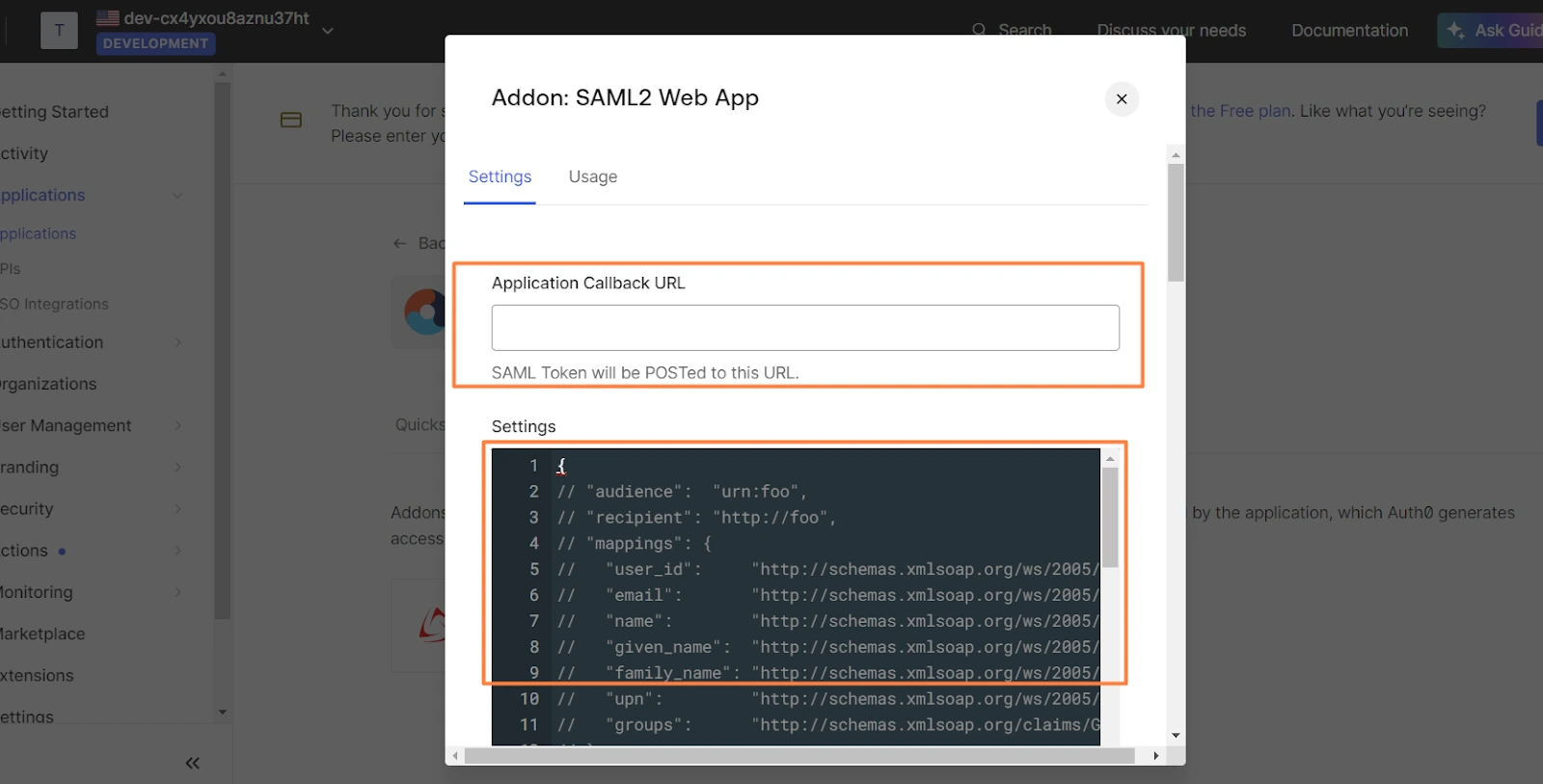Open Discuss your needs link
This screenshot has width=1543, height=784.
1171,30
